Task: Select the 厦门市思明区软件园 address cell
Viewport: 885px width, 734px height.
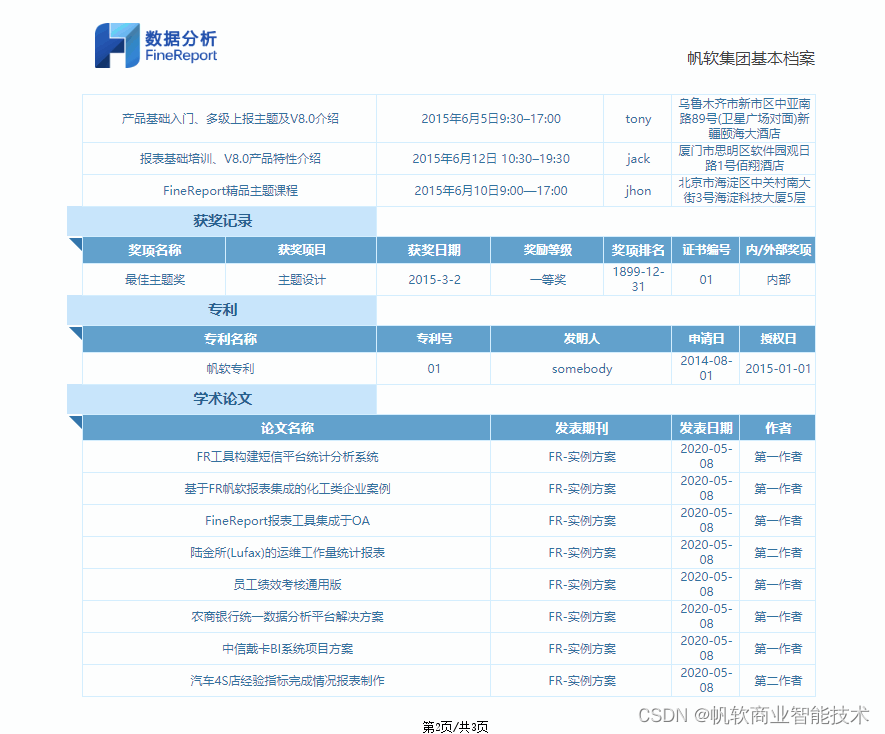Action: click(x=744, y=159)
